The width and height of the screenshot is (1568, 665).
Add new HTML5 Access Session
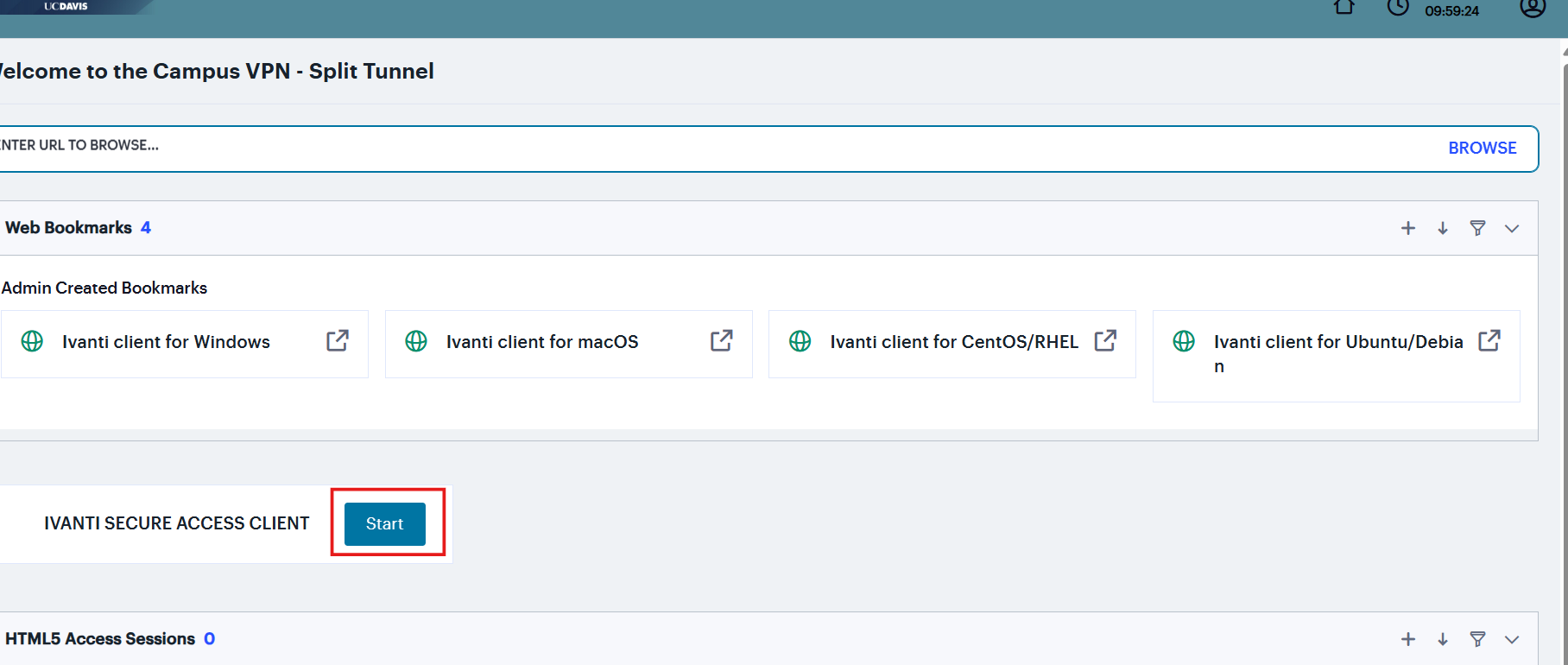(1408, 639)
